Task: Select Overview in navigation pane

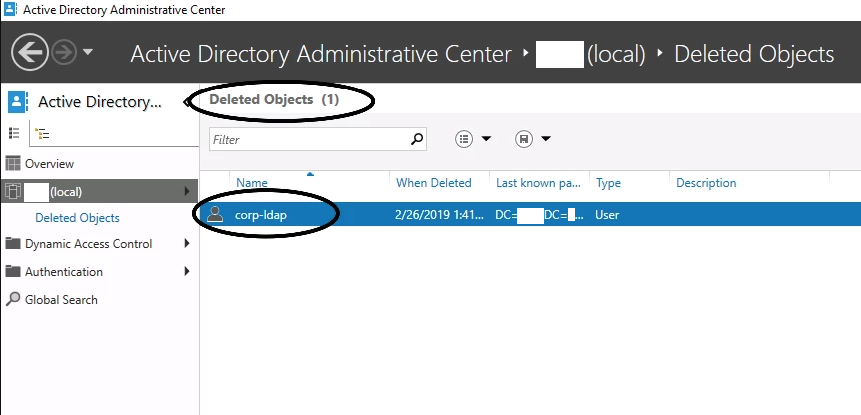Action: (49, 164)
